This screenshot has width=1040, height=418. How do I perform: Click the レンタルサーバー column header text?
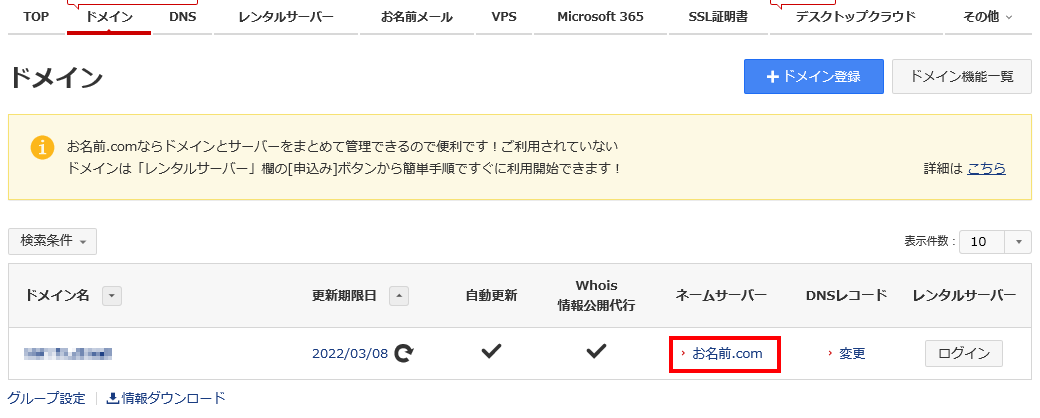coord(964,296)
